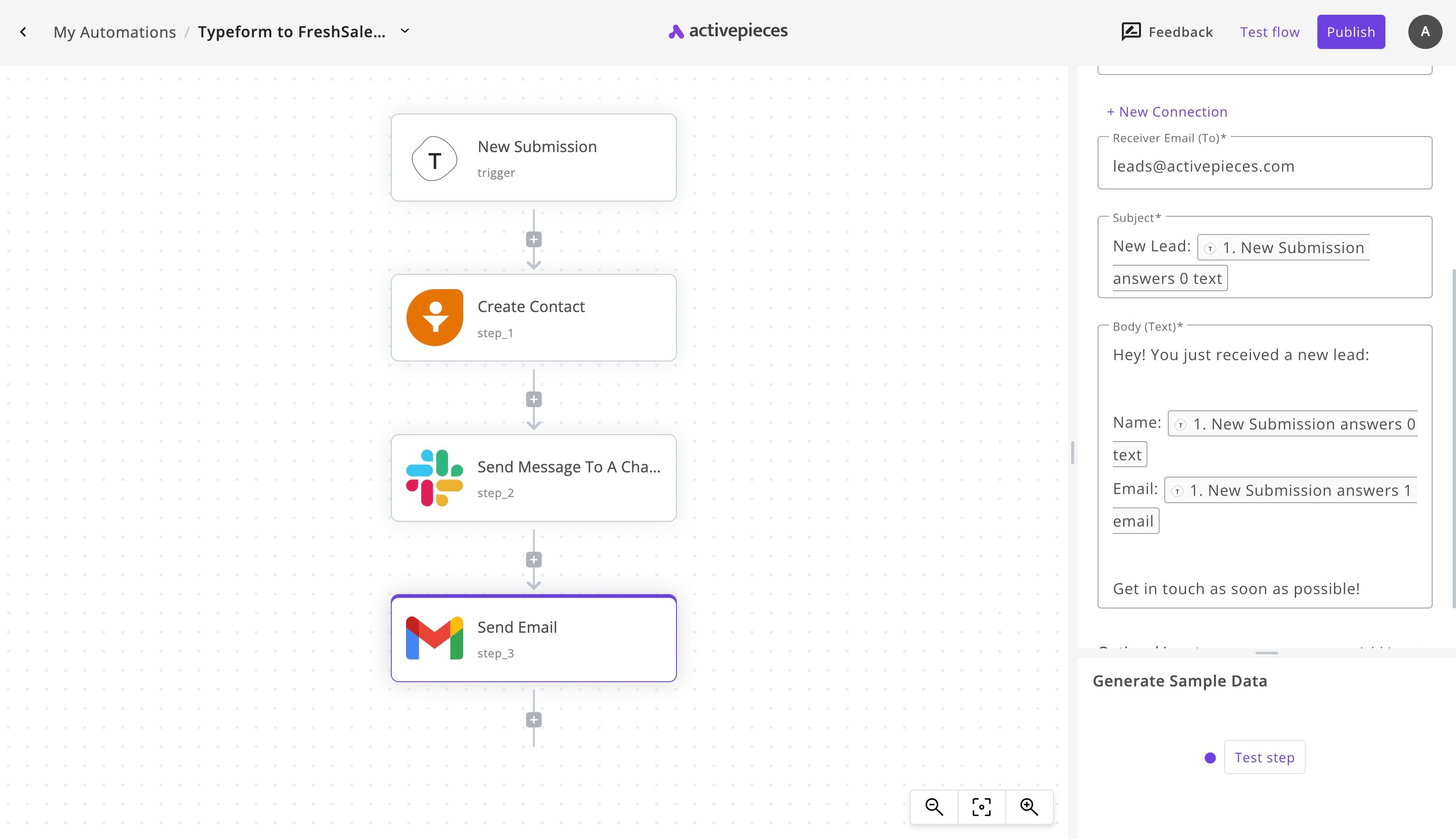Grab the side panel vertical resize handle
Viewport: 1456px width, 839px height.
coord(1072,452)
